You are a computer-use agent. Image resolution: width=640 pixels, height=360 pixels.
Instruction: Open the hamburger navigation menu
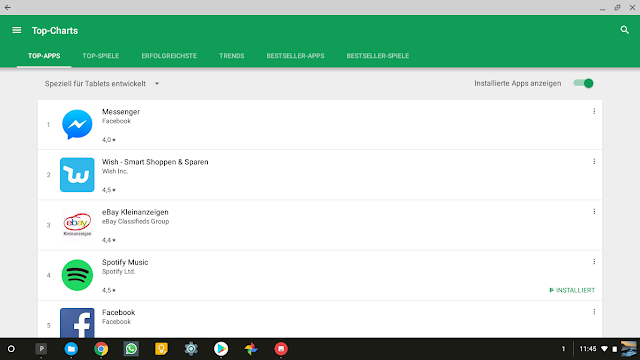pos(16,30)
